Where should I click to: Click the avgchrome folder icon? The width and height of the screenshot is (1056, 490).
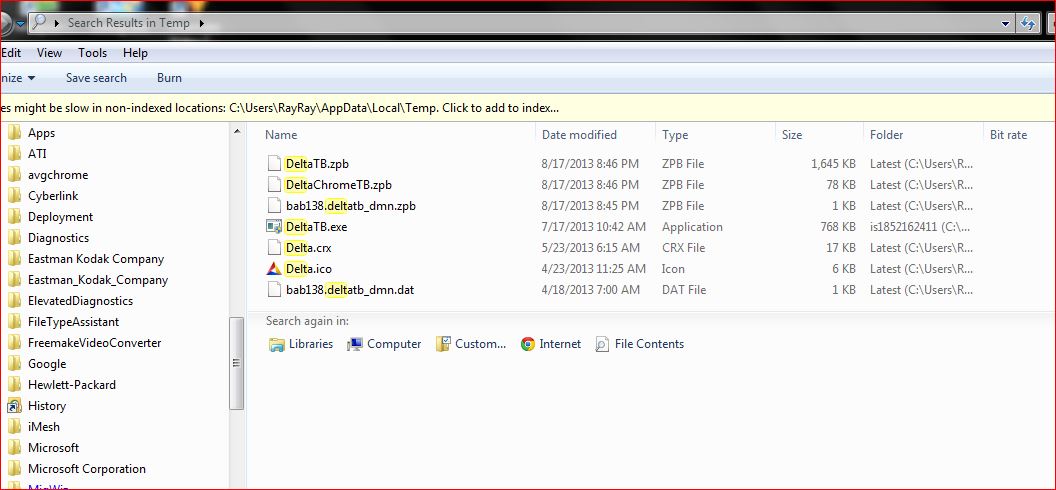tap(14, 174)
